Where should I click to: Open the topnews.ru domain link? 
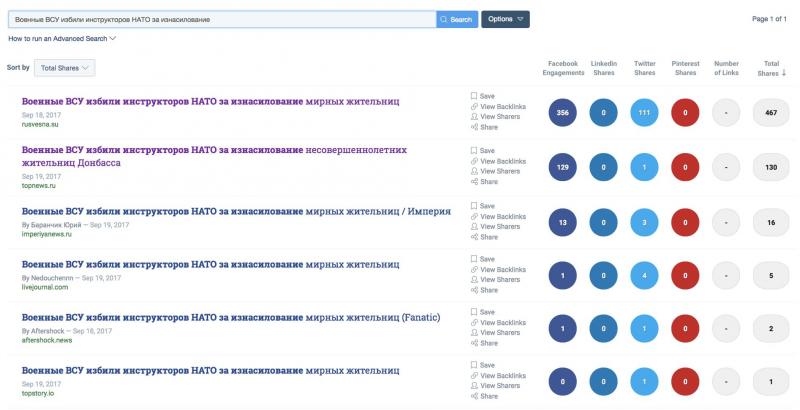tap(40, 186)
